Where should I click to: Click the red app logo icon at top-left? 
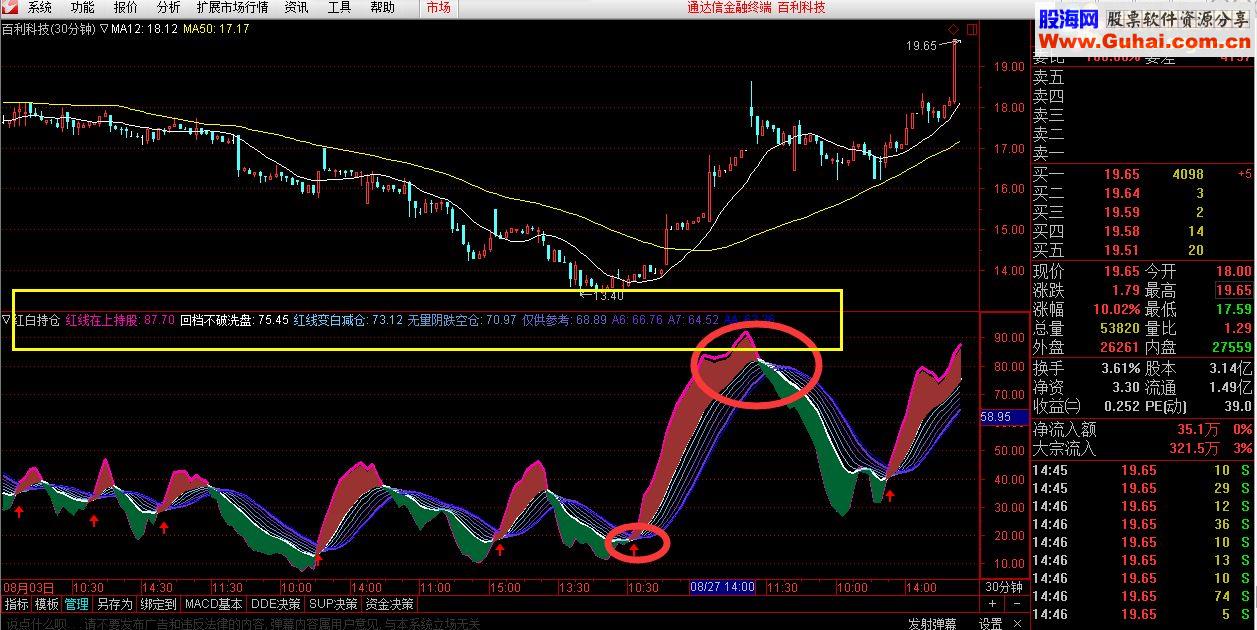10,7
